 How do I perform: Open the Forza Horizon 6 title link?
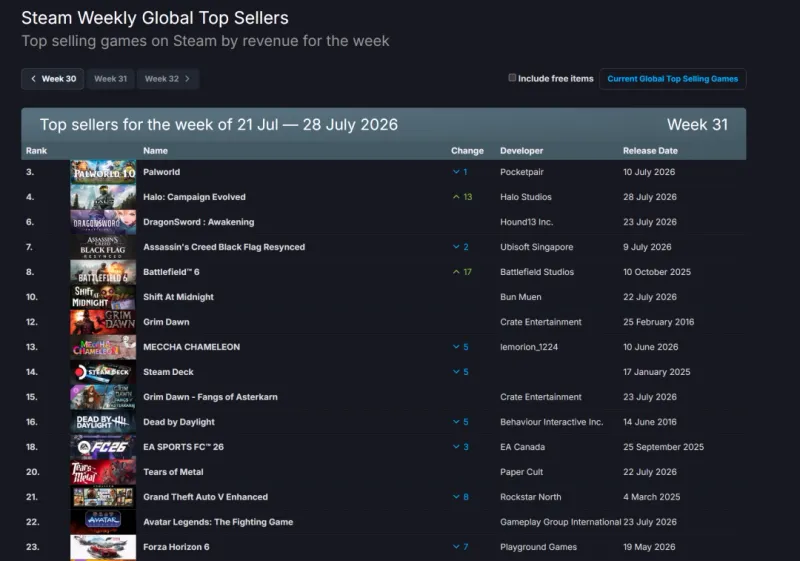point(176,547)
